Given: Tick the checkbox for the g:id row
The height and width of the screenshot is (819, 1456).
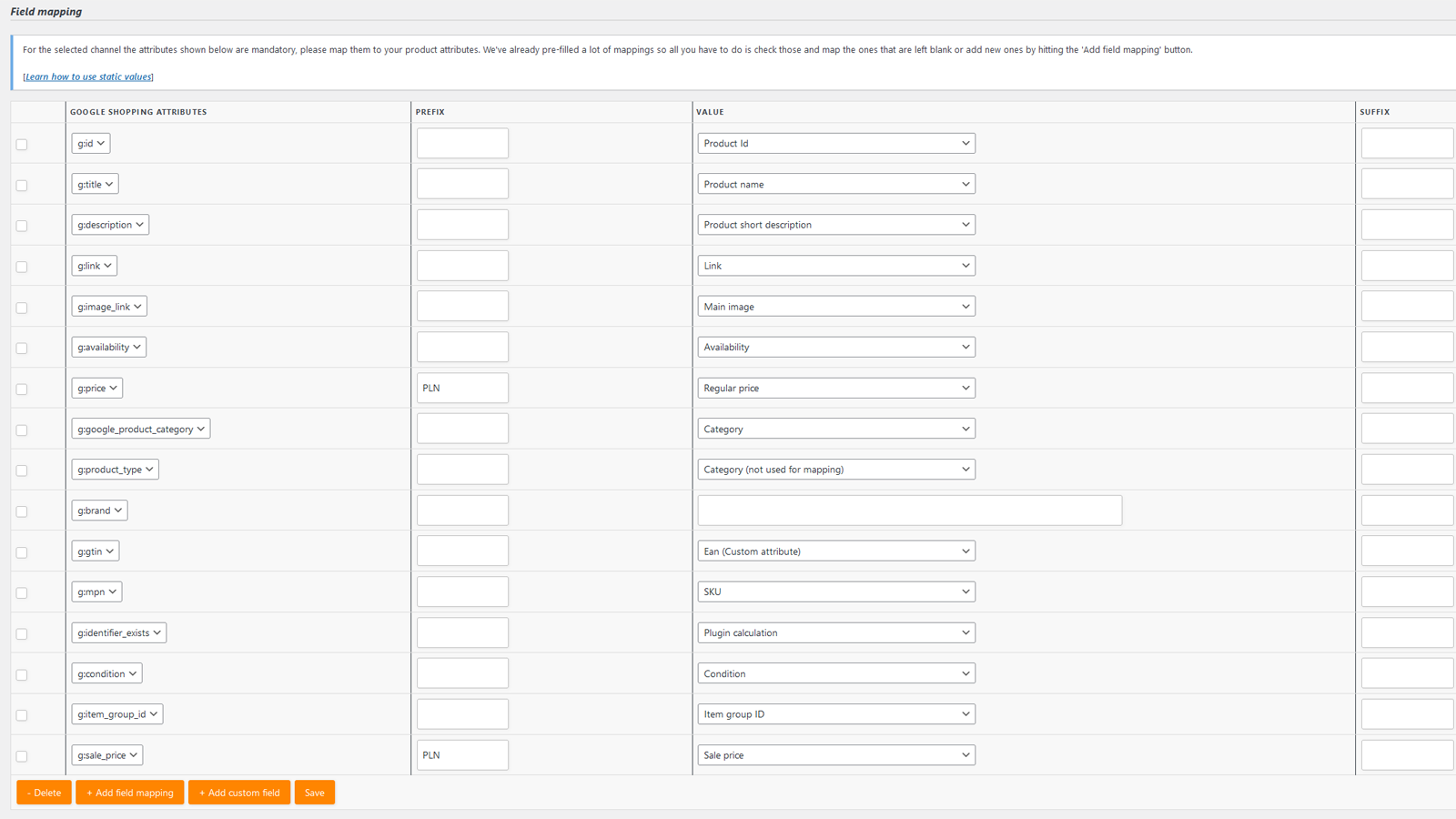Looking at the screenshot, I should click(x=22, y=145).
